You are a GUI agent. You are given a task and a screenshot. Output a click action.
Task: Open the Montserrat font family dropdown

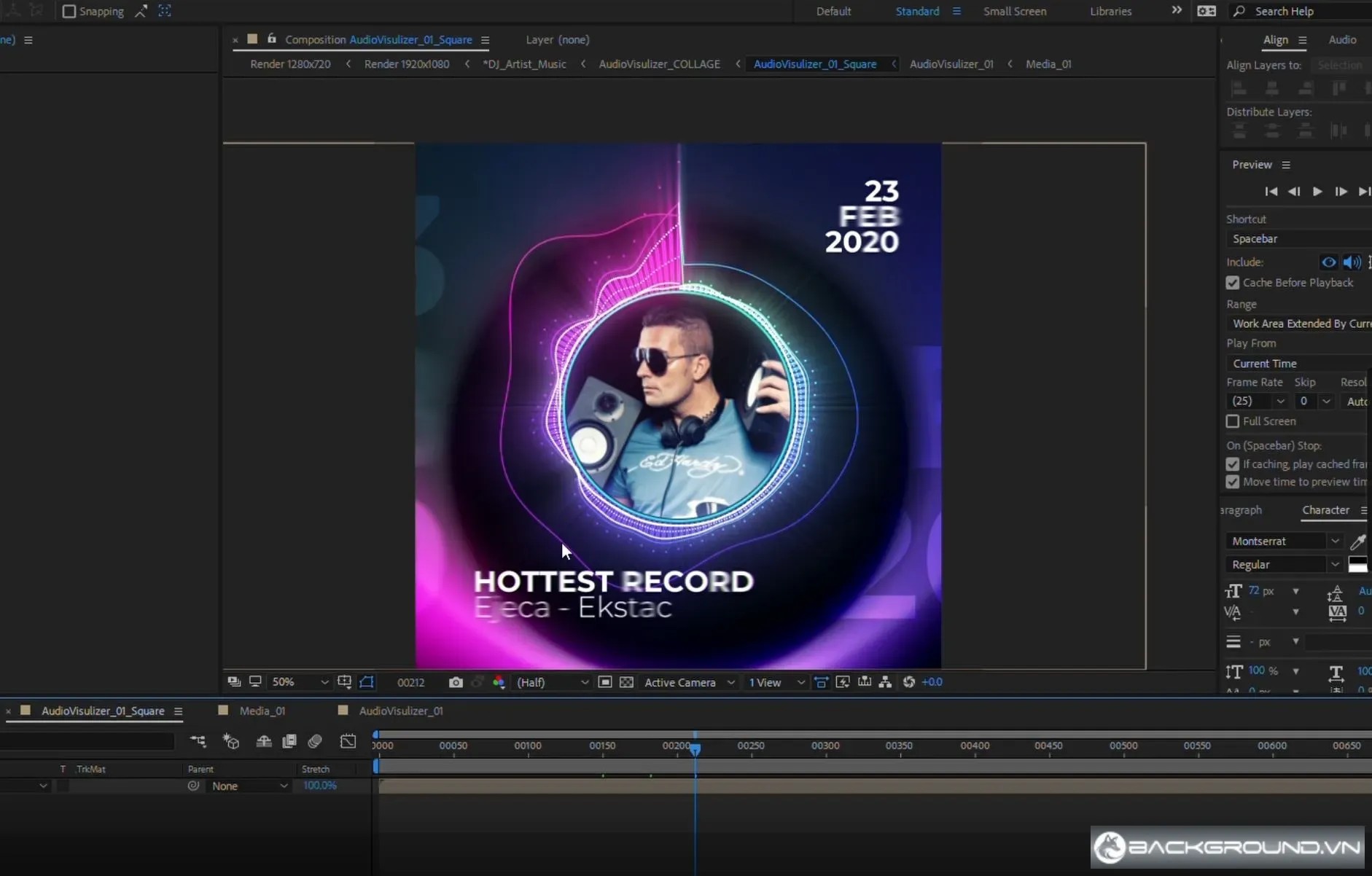[1284, 541]
